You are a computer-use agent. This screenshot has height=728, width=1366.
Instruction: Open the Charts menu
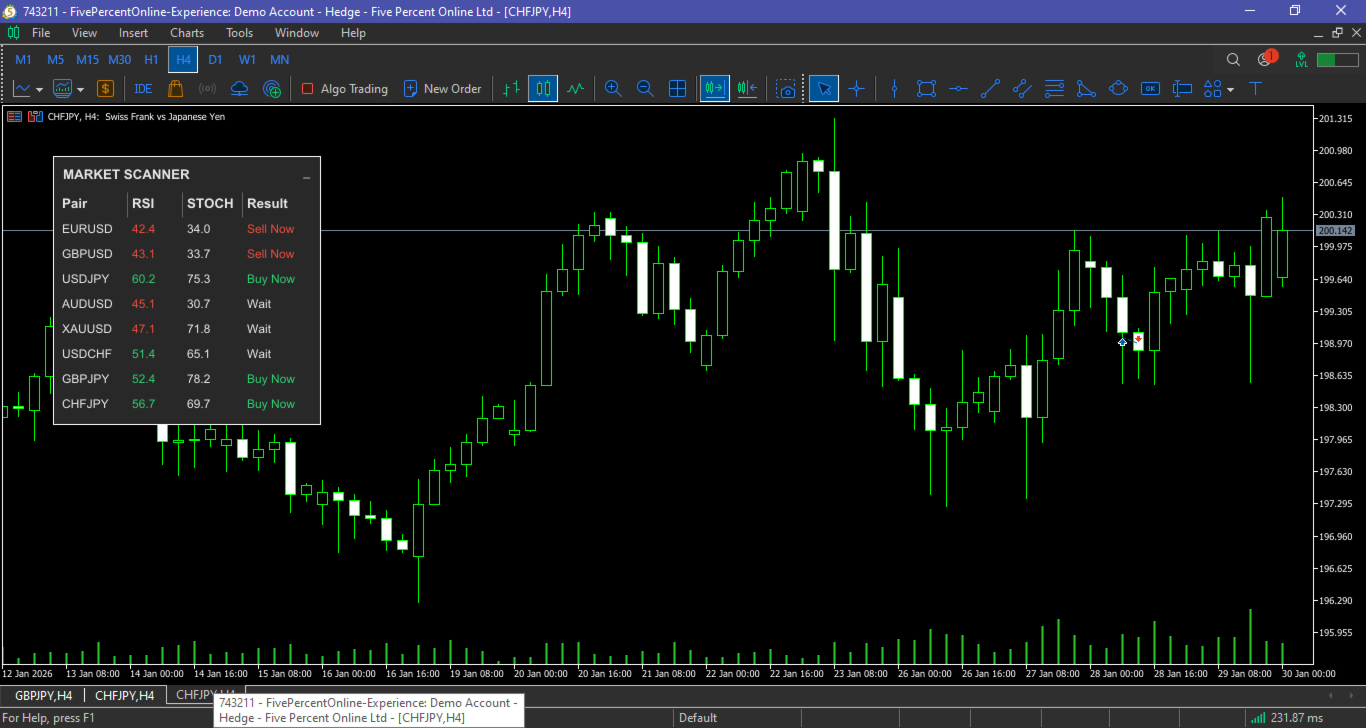pos(187,33)
